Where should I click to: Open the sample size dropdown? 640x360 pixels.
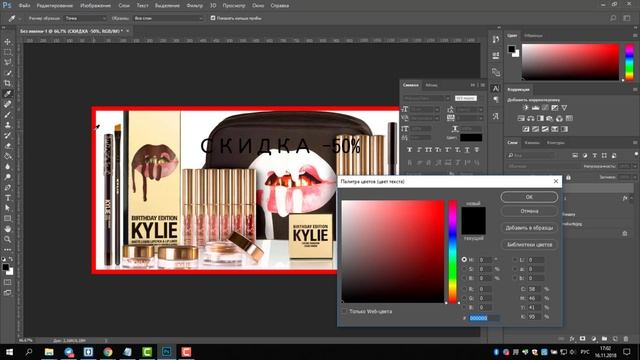[x=85, y=18]
